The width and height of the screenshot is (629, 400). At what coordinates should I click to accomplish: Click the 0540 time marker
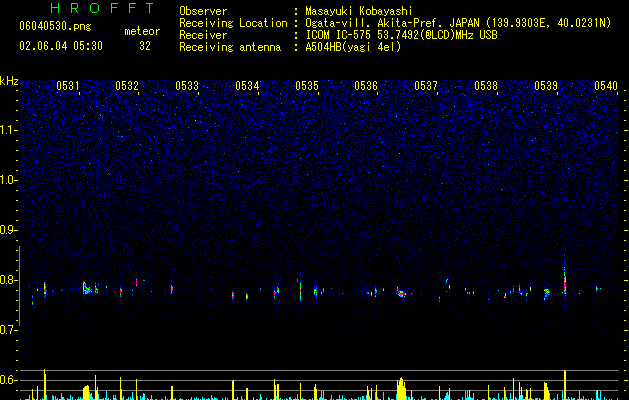point(606,86)
